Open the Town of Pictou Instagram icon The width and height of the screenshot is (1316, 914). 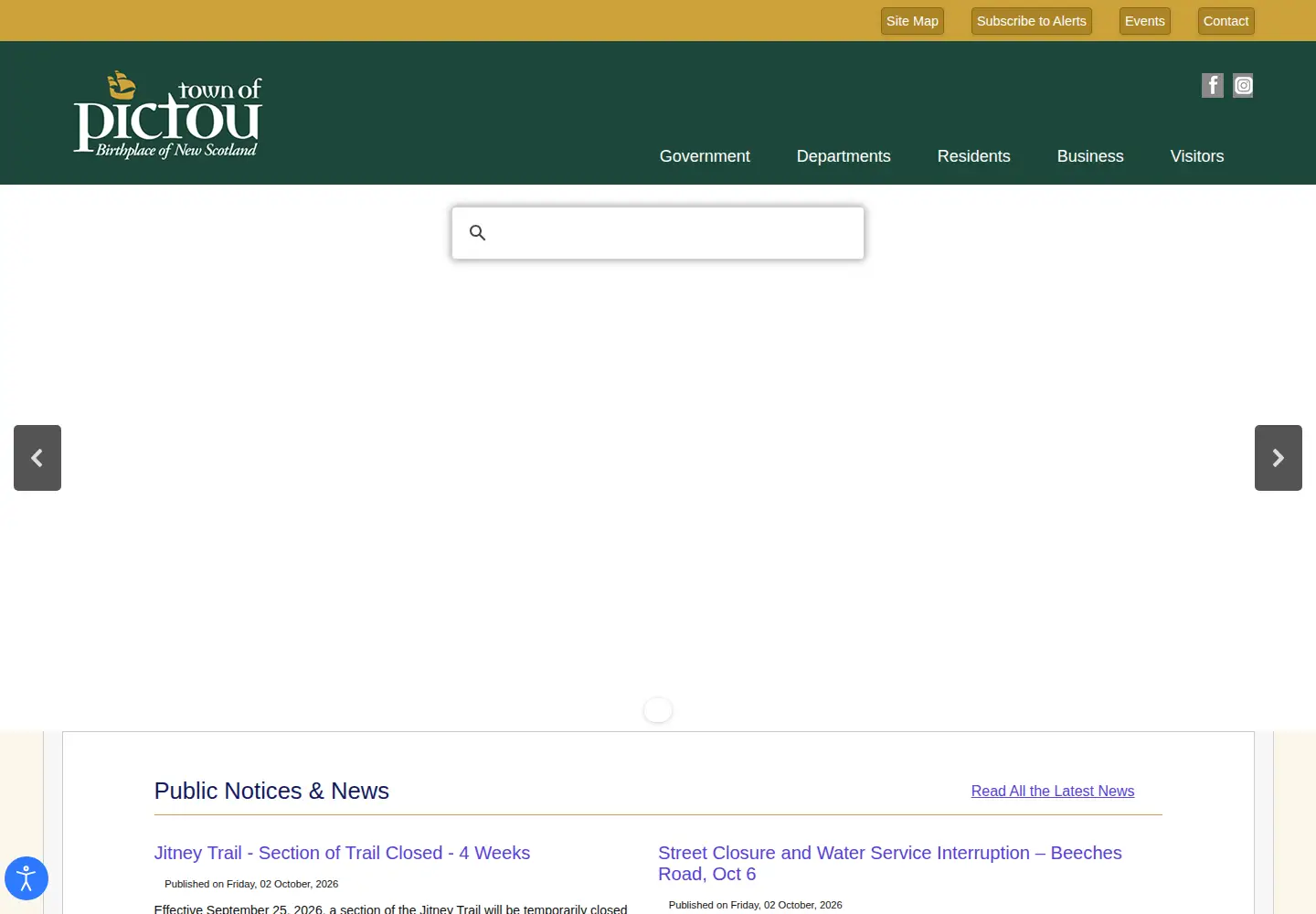1243,85
